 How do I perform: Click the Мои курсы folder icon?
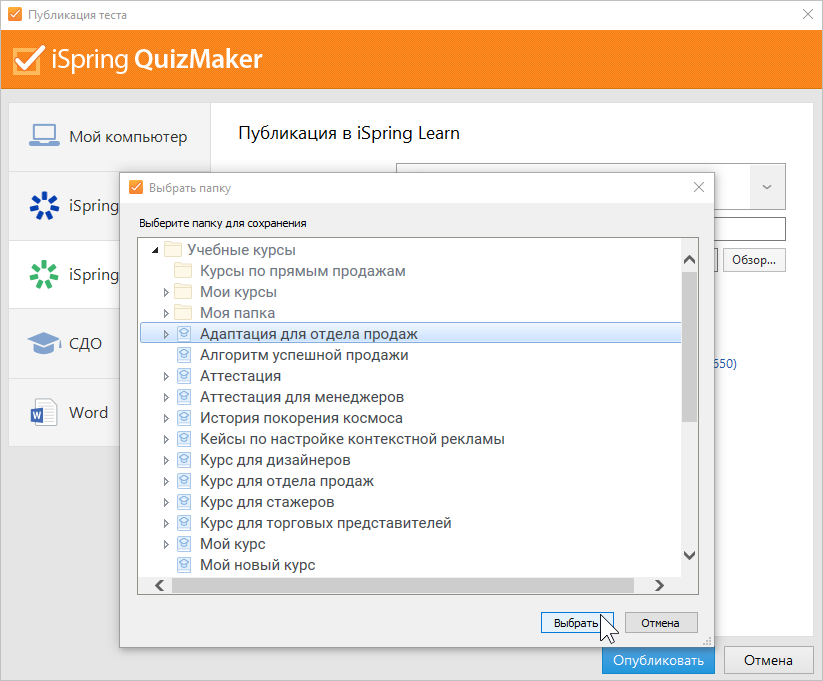pos(183,291)
